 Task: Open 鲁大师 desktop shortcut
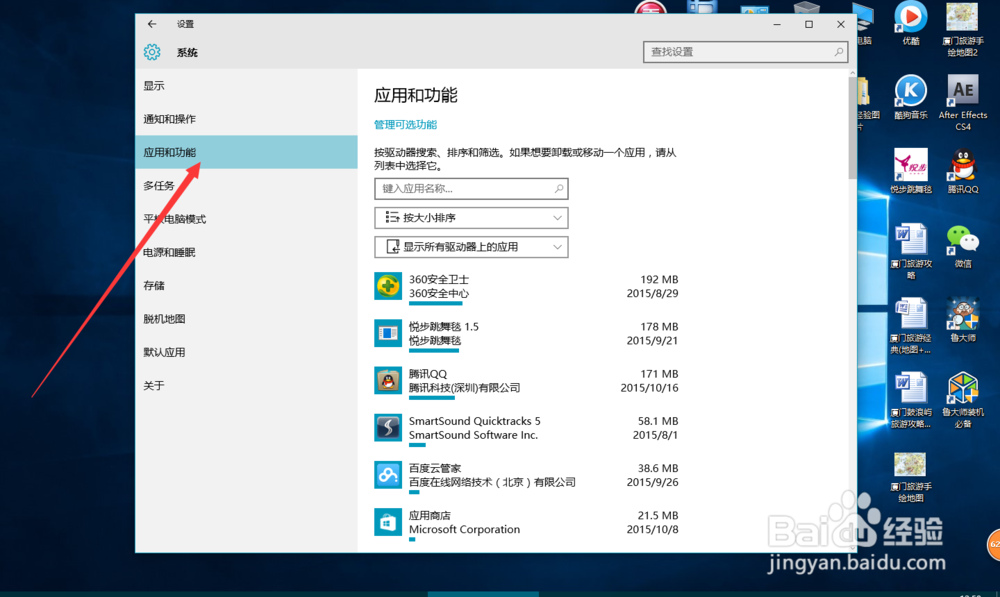tap(963, 320)
